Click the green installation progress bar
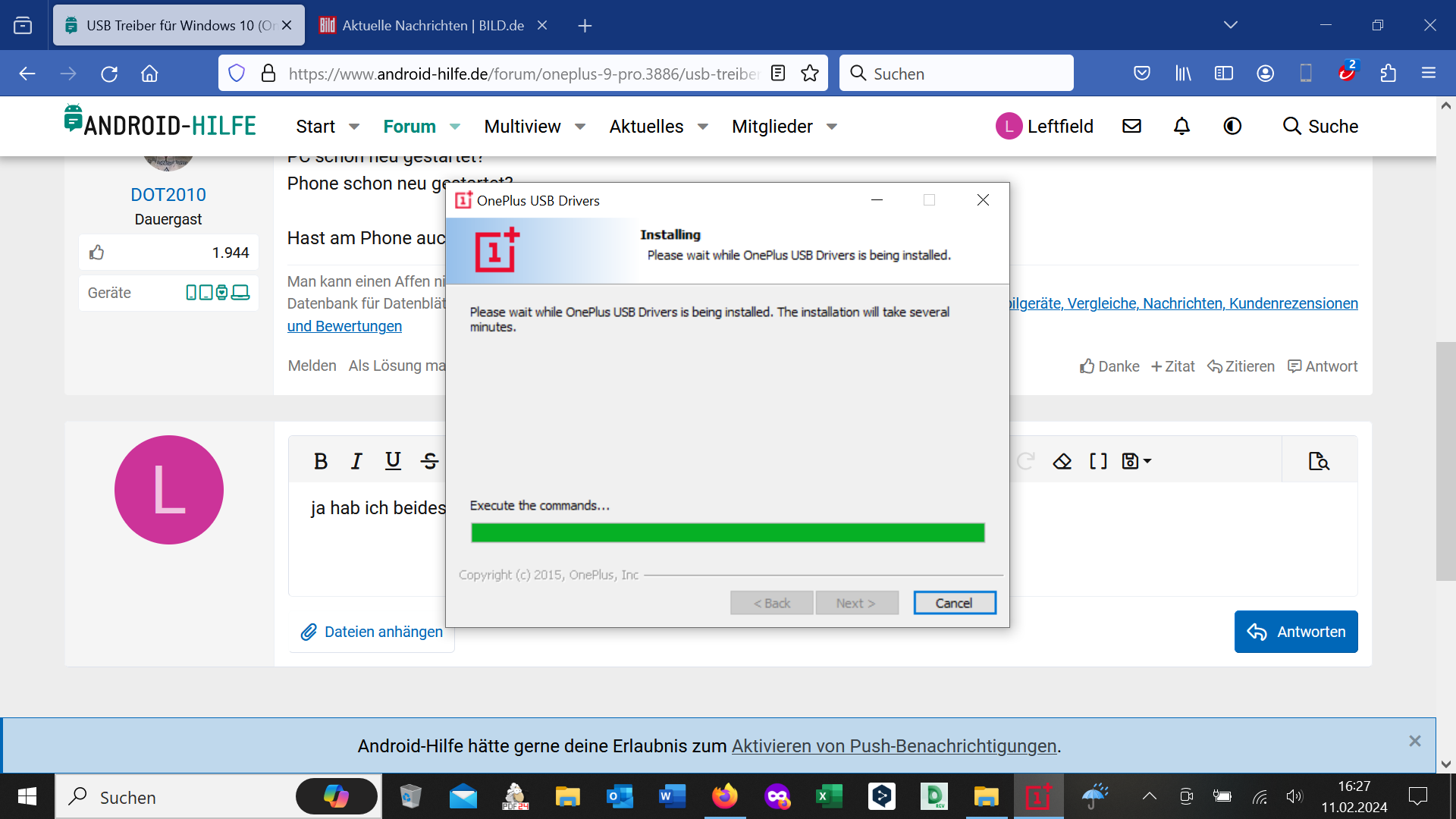The width and height of the screenshot is (1456, 819). 727,533
